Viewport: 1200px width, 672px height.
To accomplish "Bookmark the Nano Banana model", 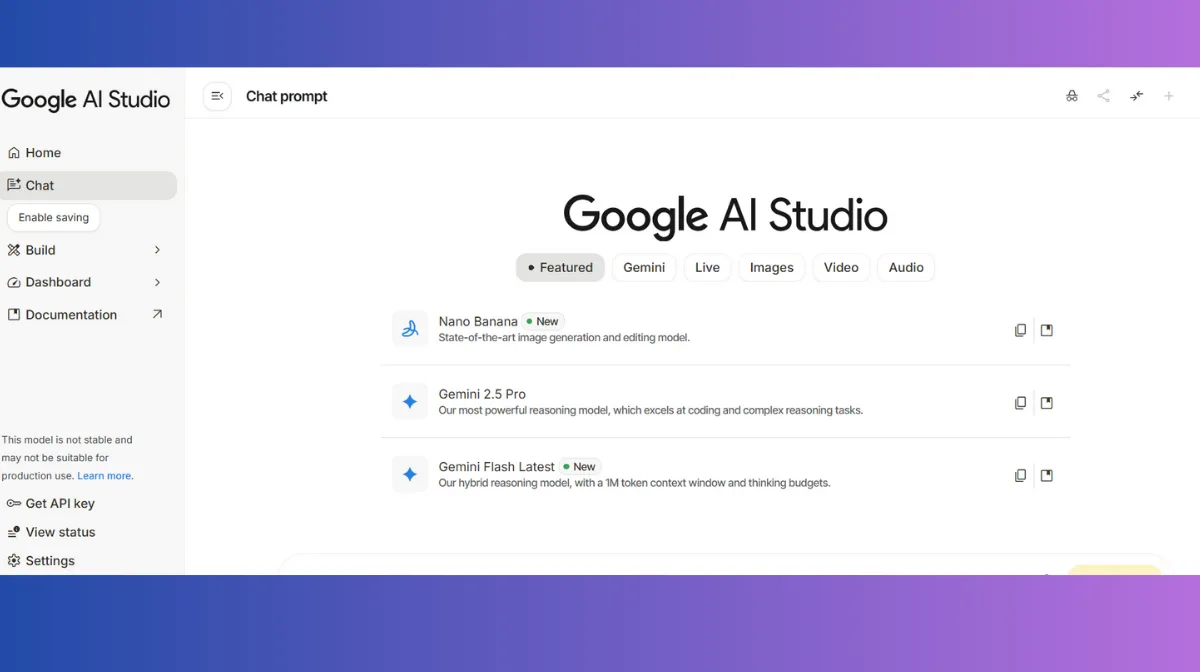I will coord(1046,330).
